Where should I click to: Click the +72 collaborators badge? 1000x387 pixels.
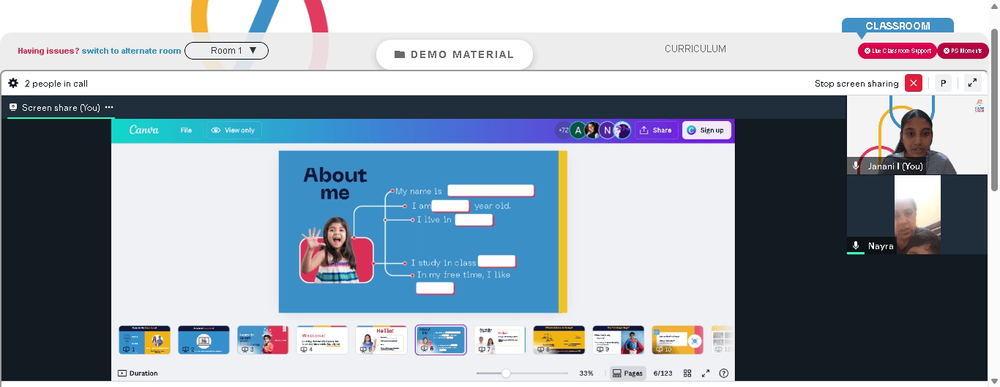tap(562, 130)
